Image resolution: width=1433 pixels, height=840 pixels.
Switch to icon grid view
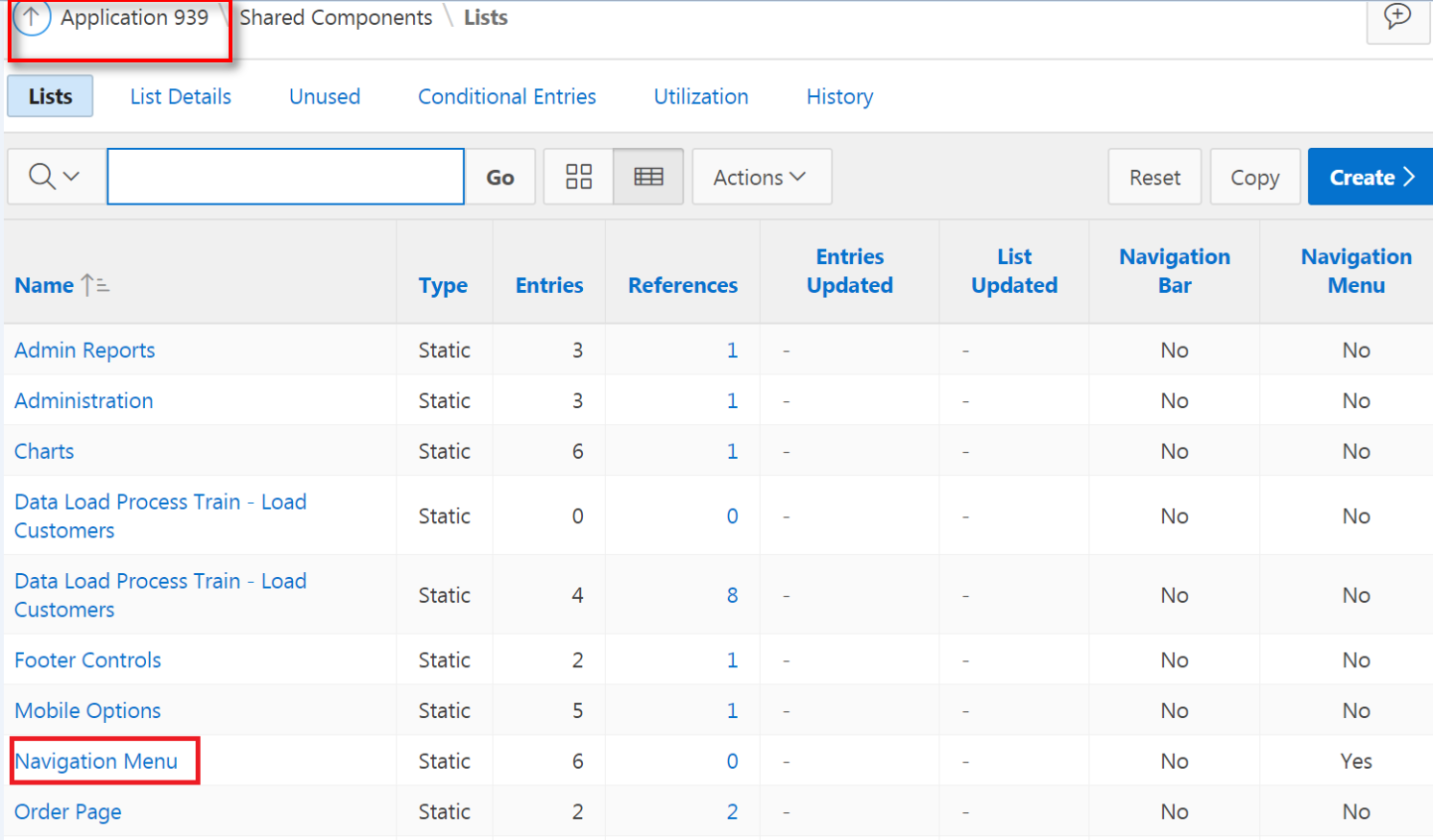pyautogui.click(x=578, y=177)
